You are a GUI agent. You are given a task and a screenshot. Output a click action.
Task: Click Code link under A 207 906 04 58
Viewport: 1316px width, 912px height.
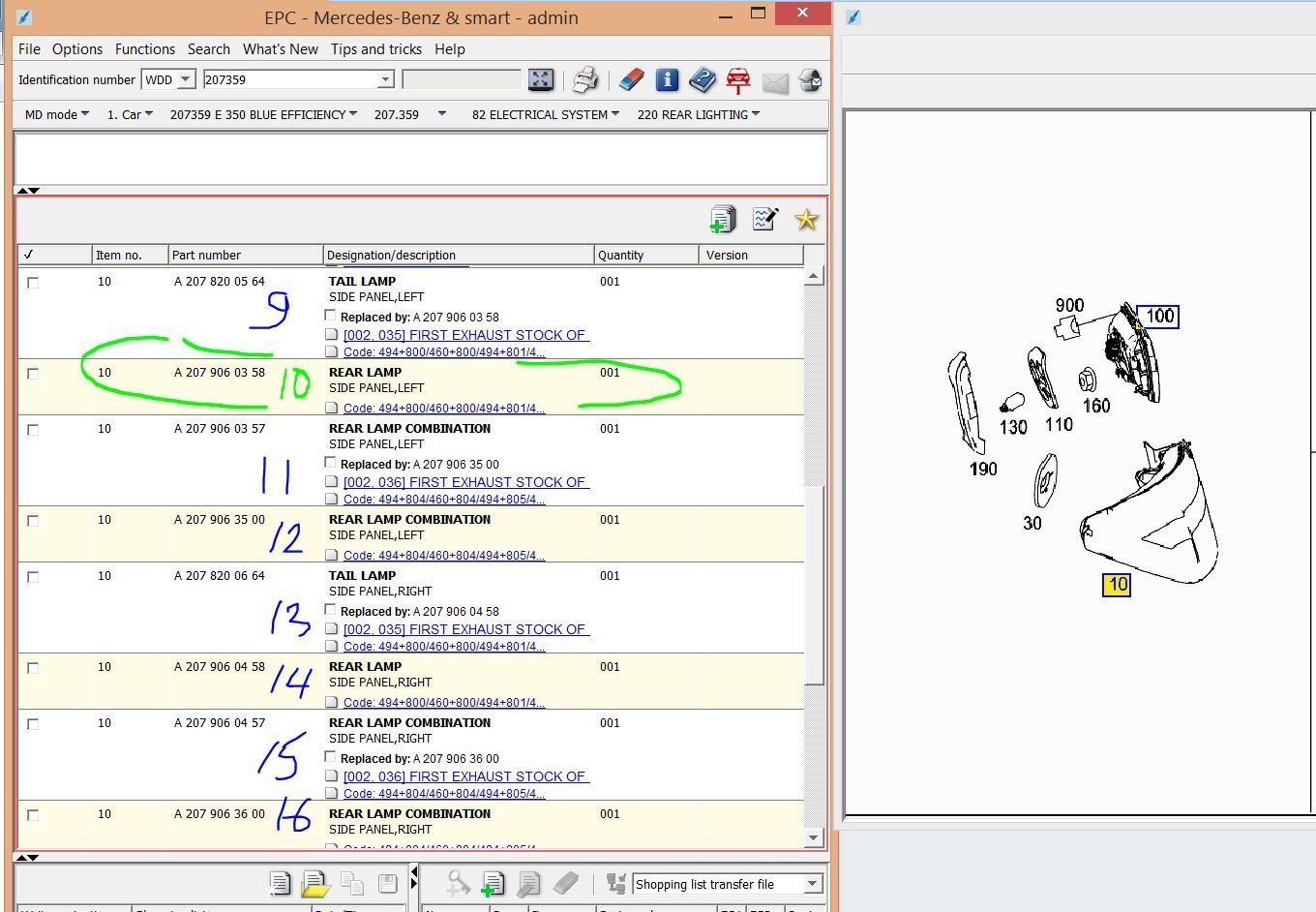click(443, 703)
